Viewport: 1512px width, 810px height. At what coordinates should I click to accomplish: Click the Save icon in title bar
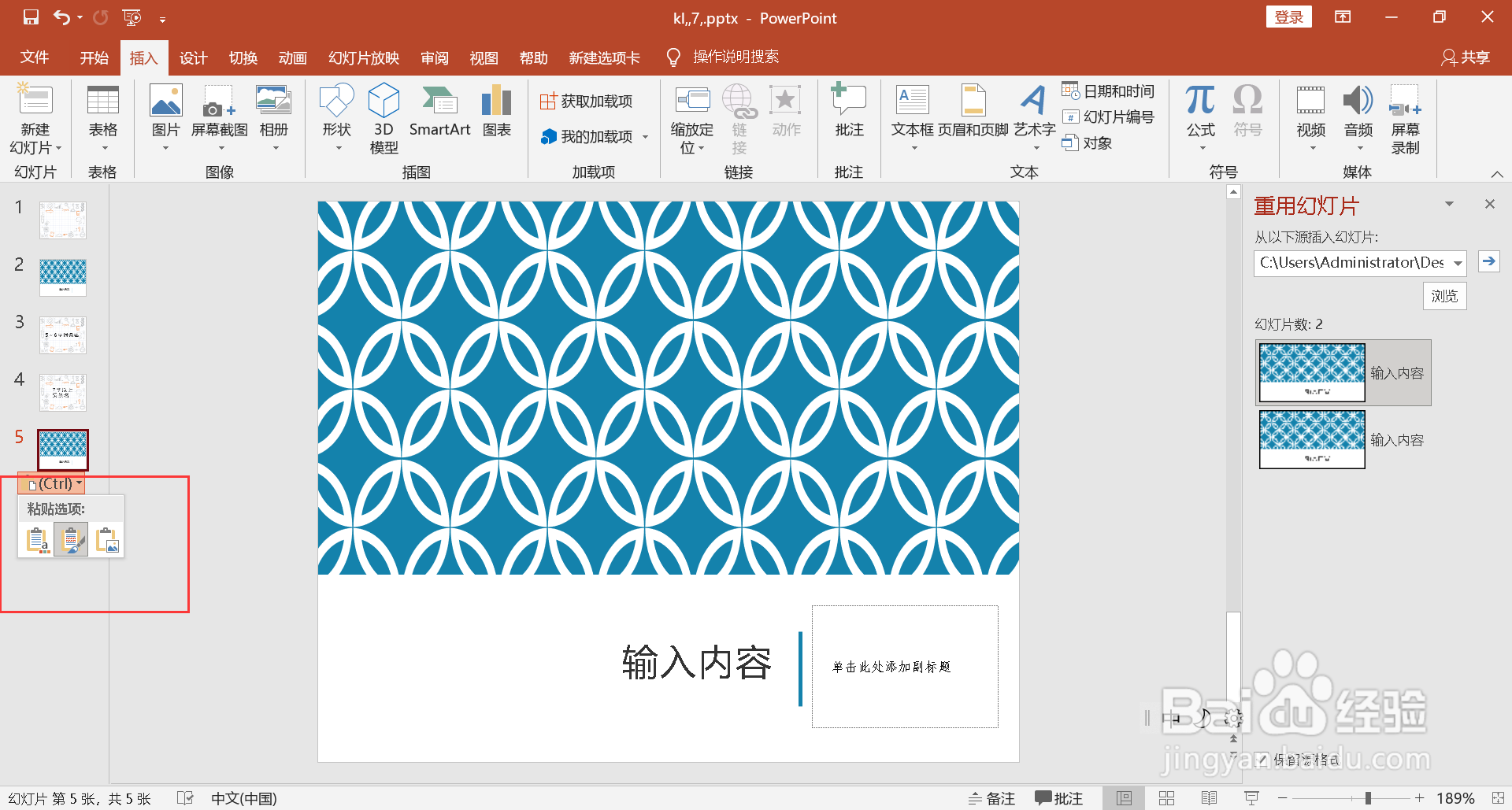[x=31, y=17]
